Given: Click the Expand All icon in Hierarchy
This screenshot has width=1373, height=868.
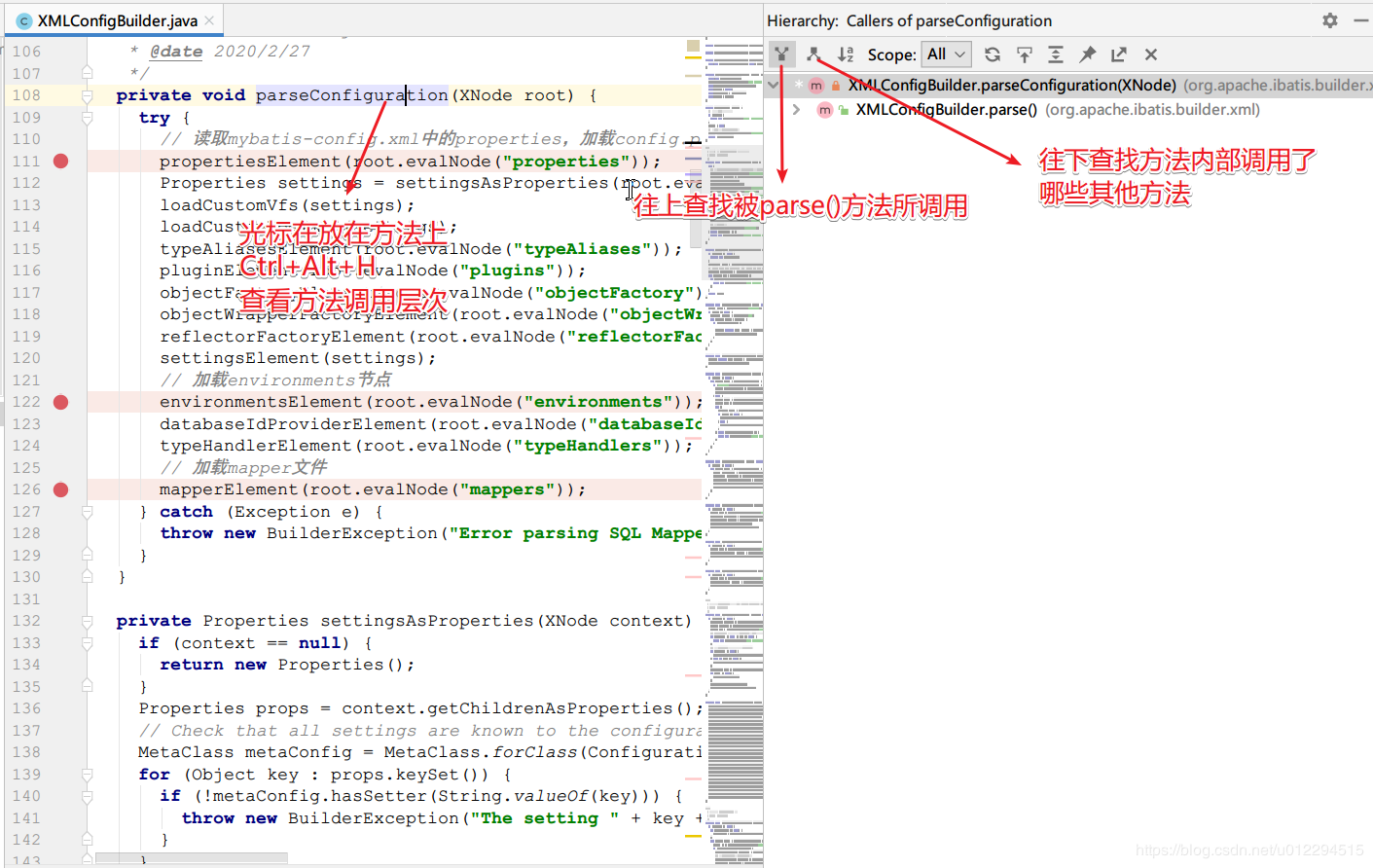Looking at the screenshot, I should (x=1056, y=54).
